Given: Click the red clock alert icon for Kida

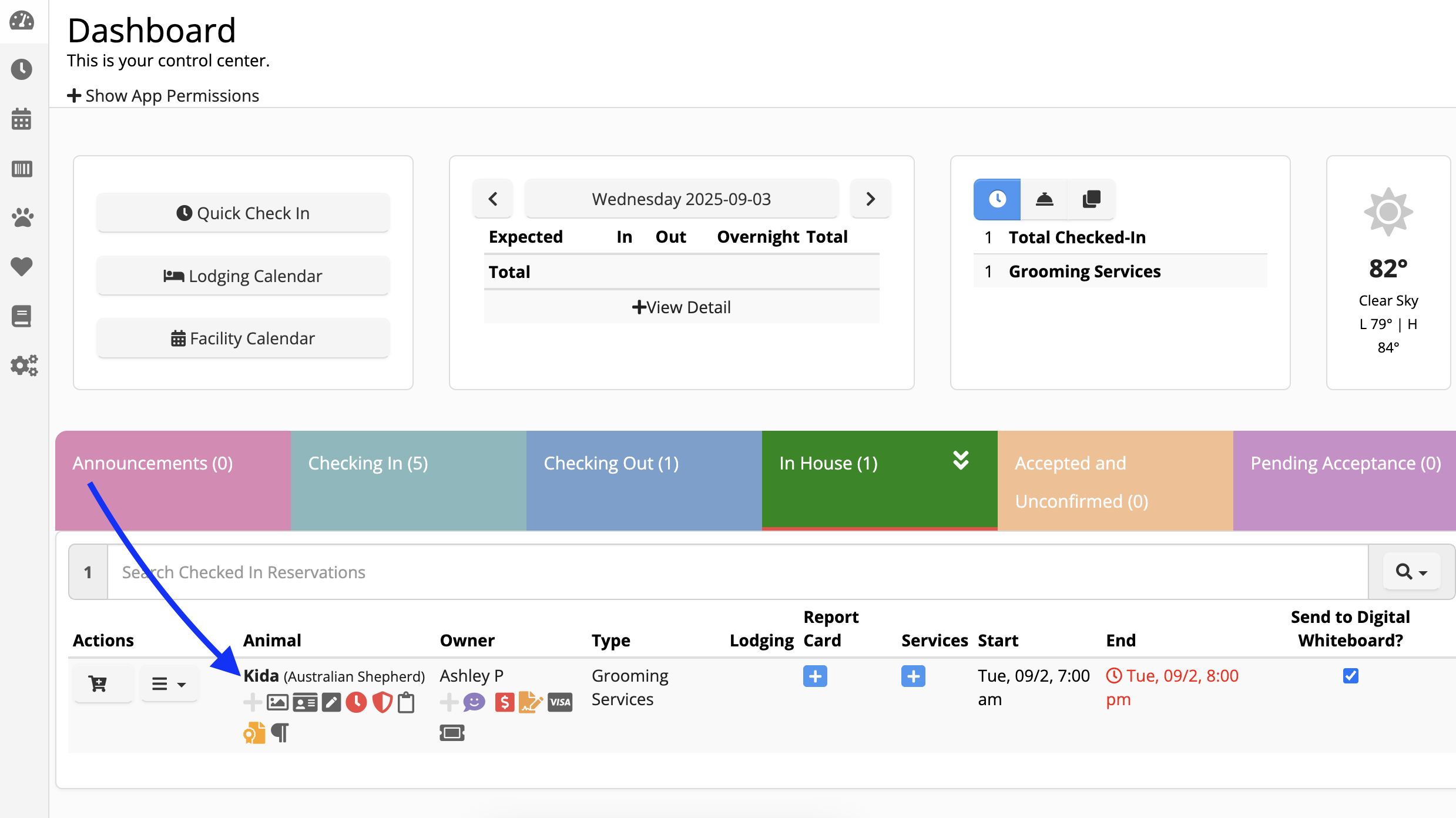Looking at the screenshot, I should click(x=356, y=702).
